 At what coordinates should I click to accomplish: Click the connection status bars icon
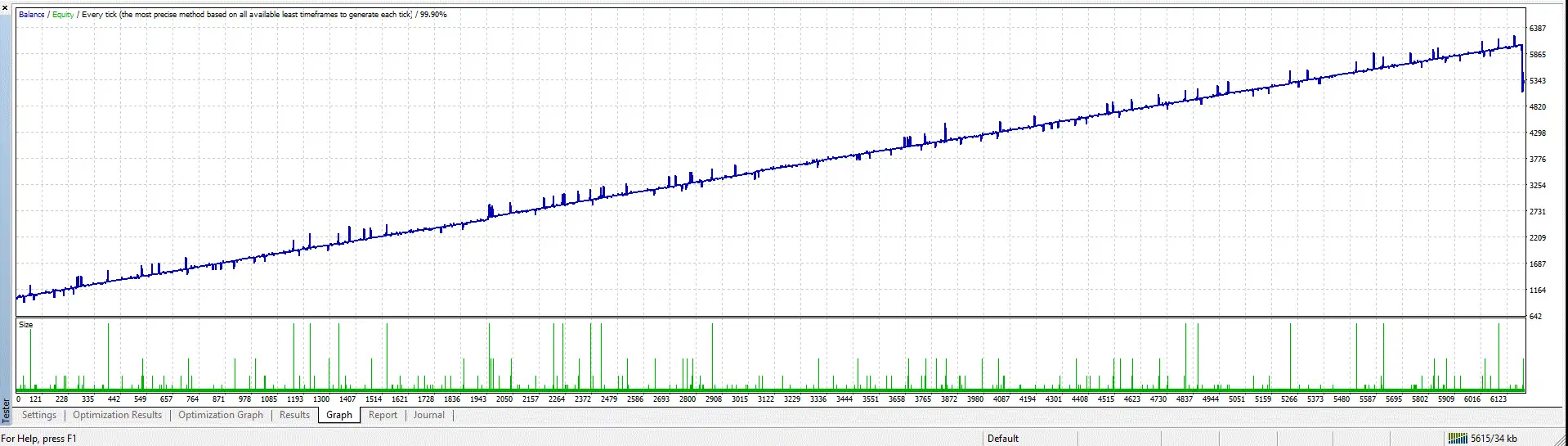tap(1457, 439)
